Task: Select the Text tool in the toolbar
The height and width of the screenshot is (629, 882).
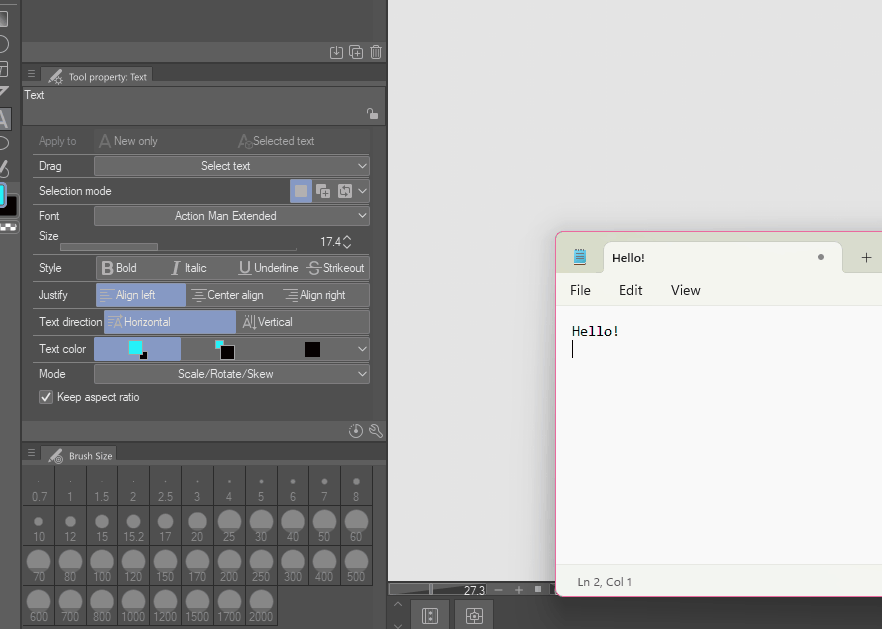Action: (x=7, y=119)
